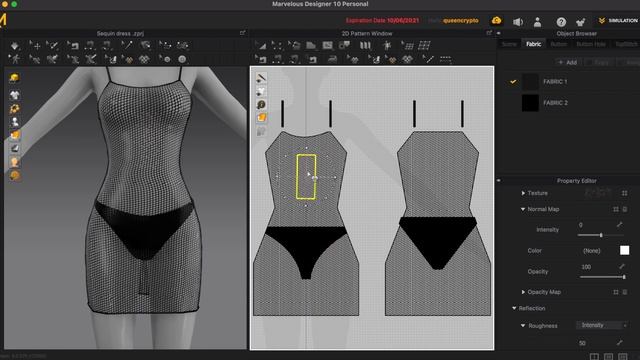Select the Polygon pattern tool
The image size is (640, 360).
[311, 45]
